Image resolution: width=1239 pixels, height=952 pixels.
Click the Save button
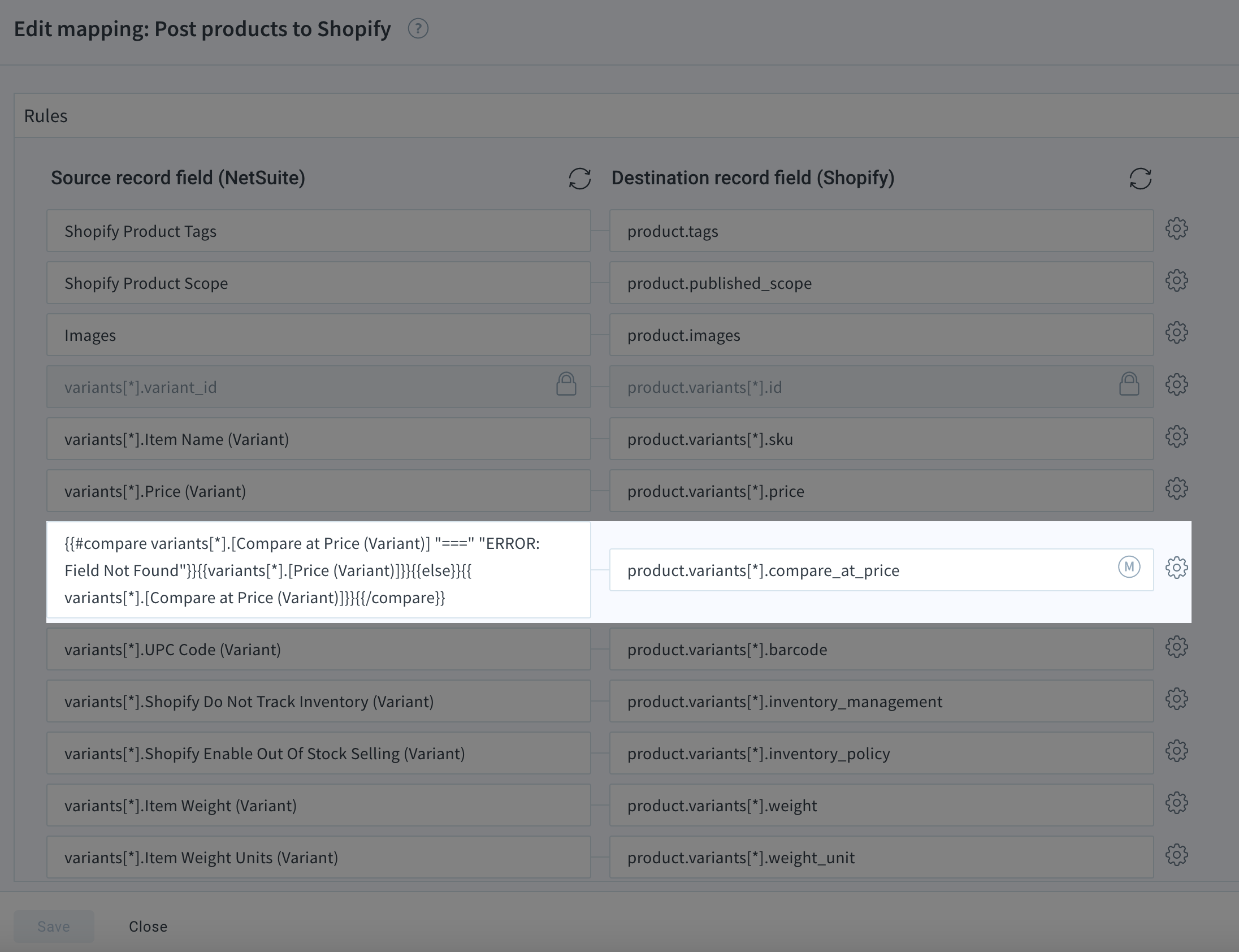pos(54,927)
